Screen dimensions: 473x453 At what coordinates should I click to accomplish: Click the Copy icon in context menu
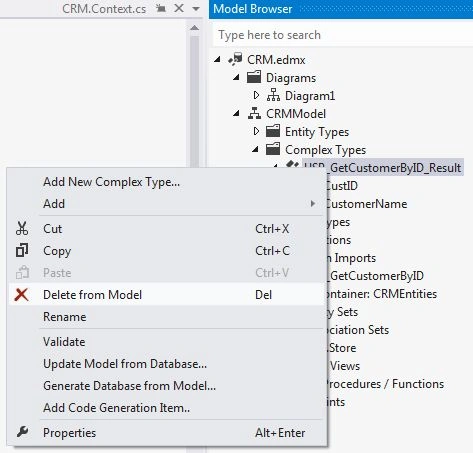coord(22,251)
